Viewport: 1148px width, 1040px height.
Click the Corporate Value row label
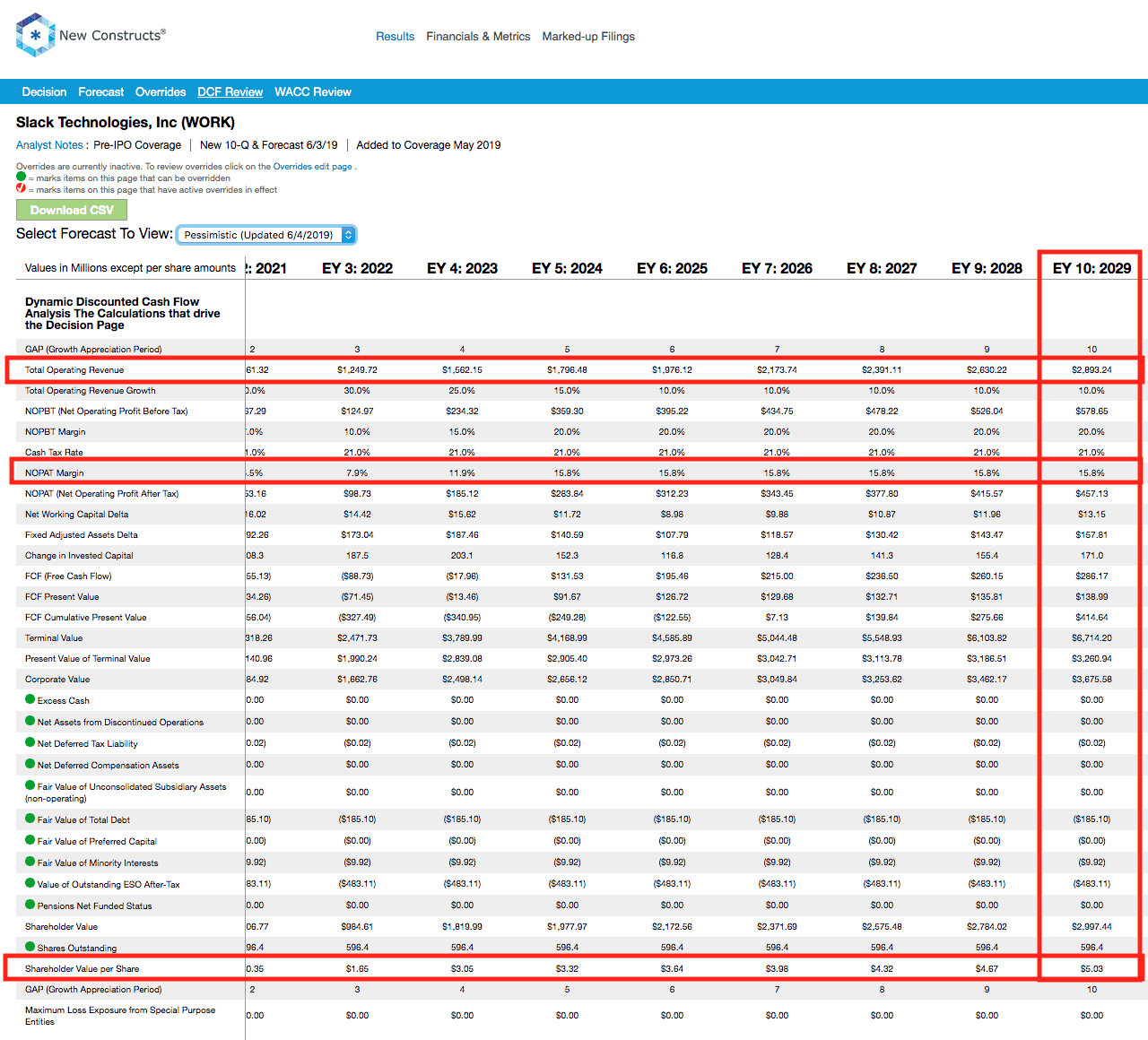click(x=57, y=680)
